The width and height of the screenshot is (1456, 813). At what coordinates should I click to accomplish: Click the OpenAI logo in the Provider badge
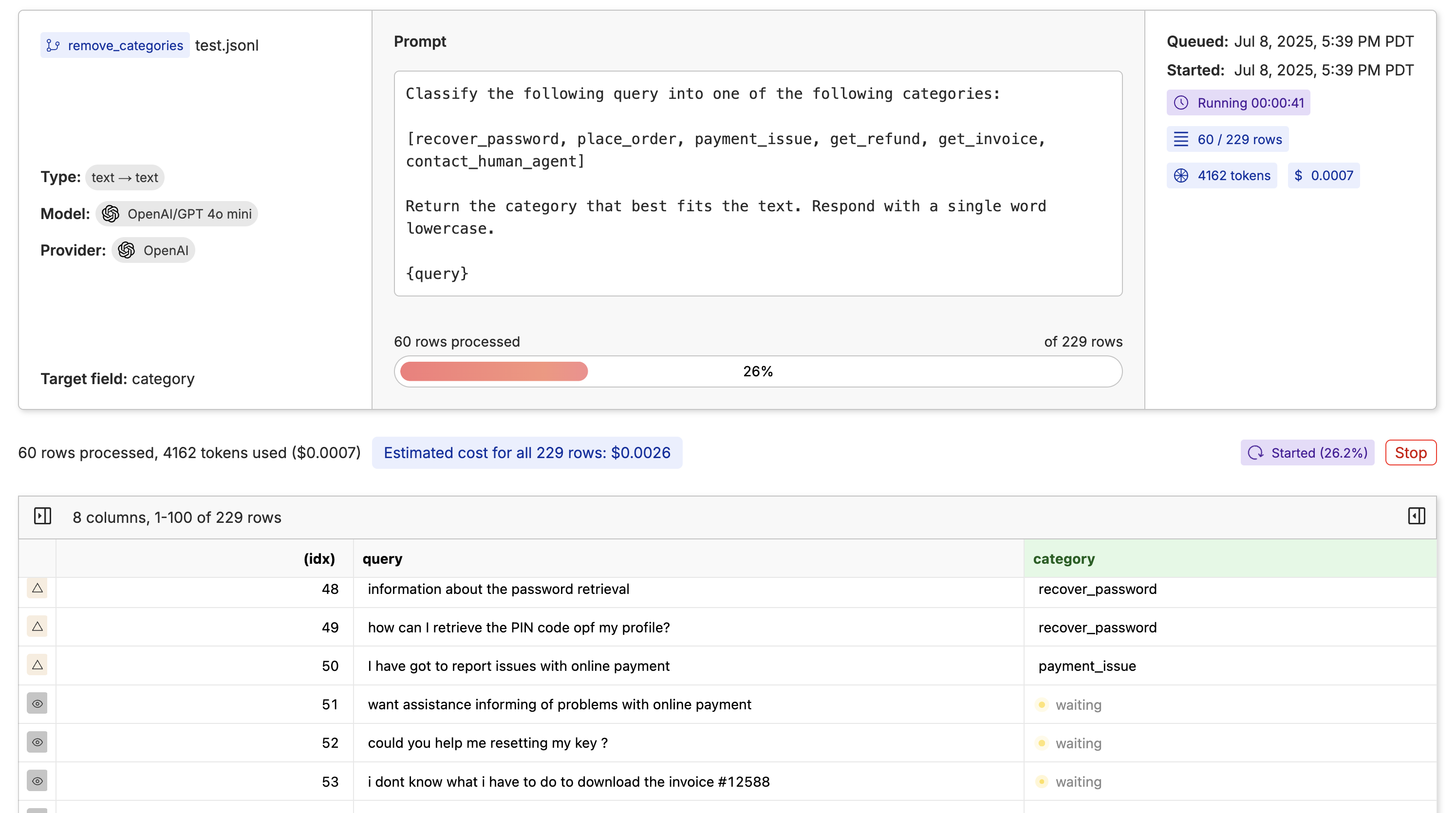pyautogui.click(x=127, y=250)
